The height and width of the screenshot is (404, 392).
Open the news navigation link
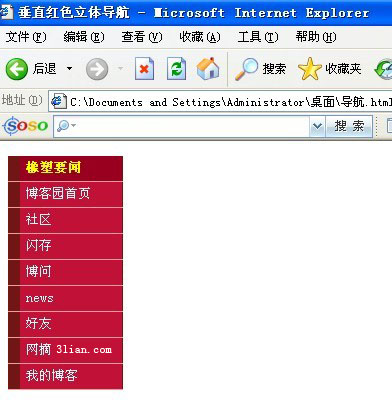65,298
